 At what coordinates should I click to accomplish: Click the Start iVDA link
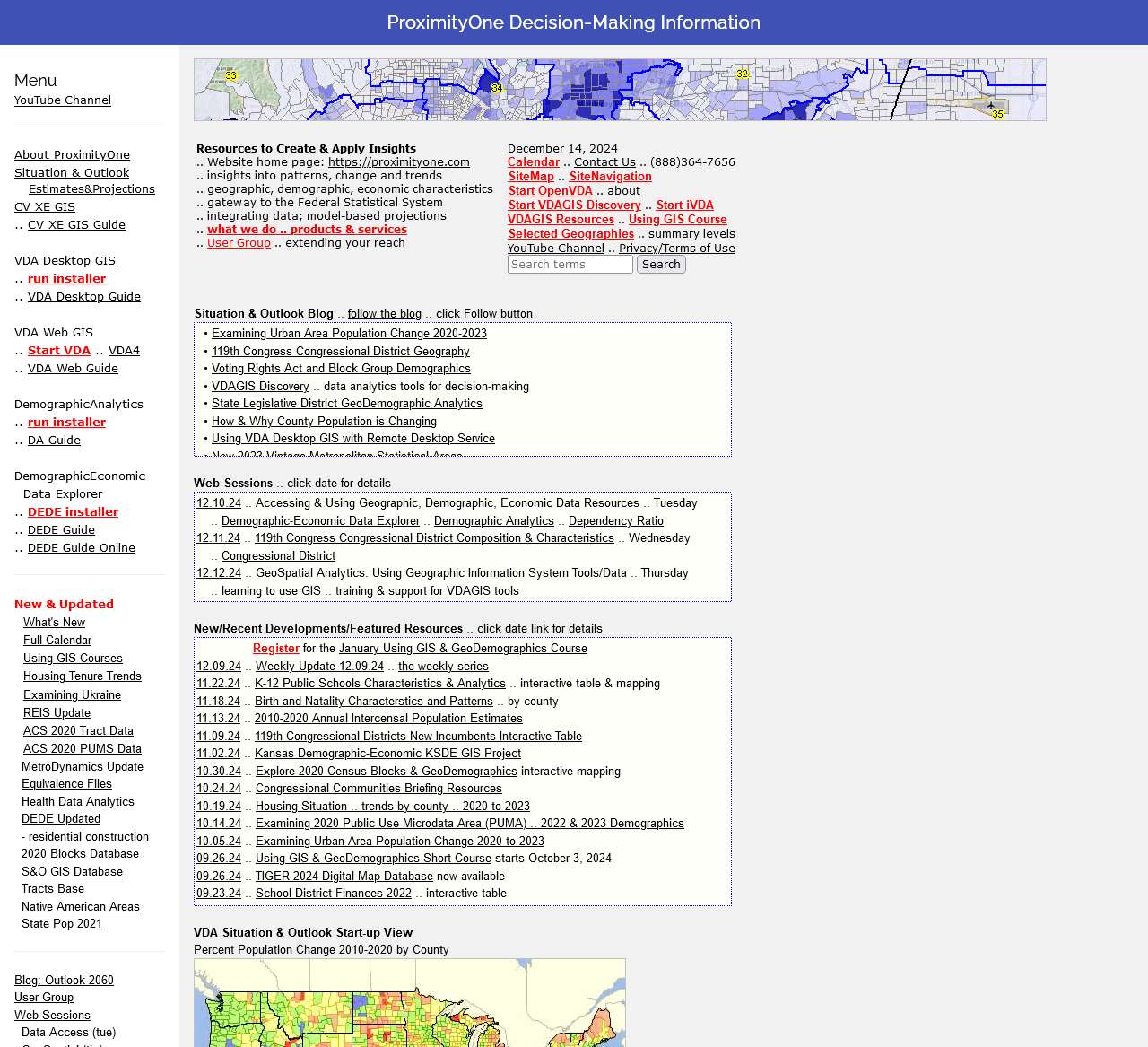pyautogui.click(x=684, y=205)
